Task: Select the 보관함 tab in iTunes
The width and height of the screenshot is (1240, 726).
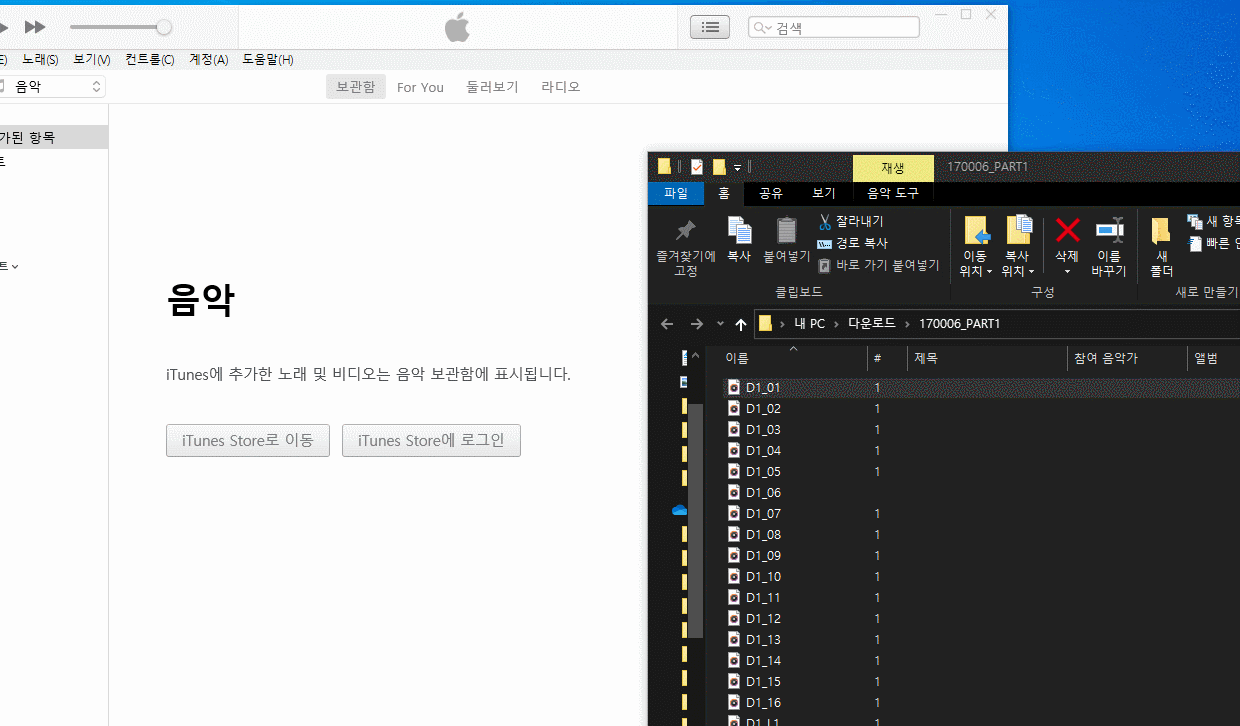Action: [x=355, y=87]
